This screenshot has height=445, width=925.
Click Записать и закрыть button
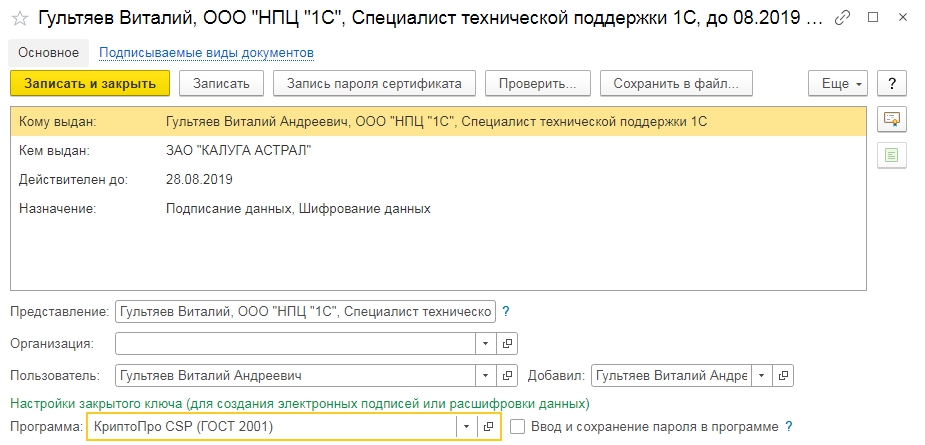[x=90, y=83]
